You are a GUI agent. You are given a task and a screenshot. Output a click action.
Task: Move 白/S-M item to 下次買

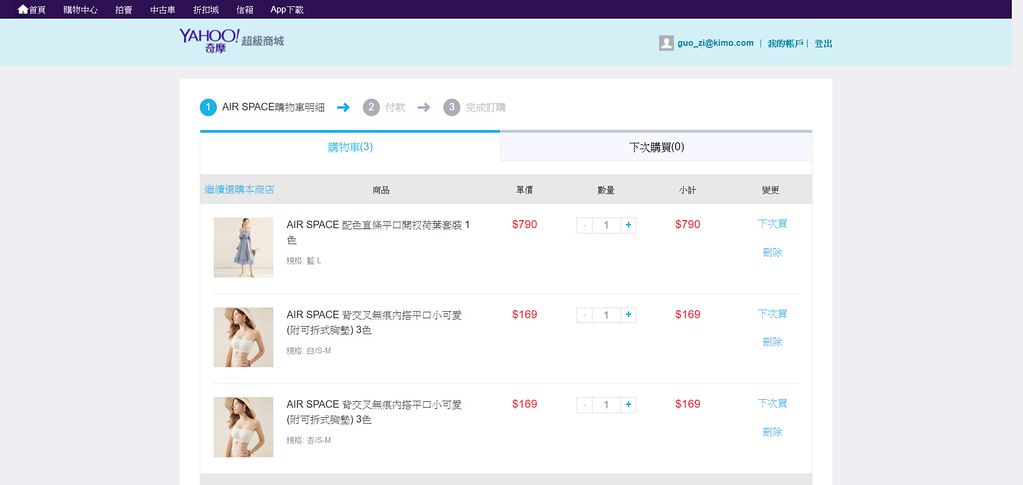click(x=772, y=313)
